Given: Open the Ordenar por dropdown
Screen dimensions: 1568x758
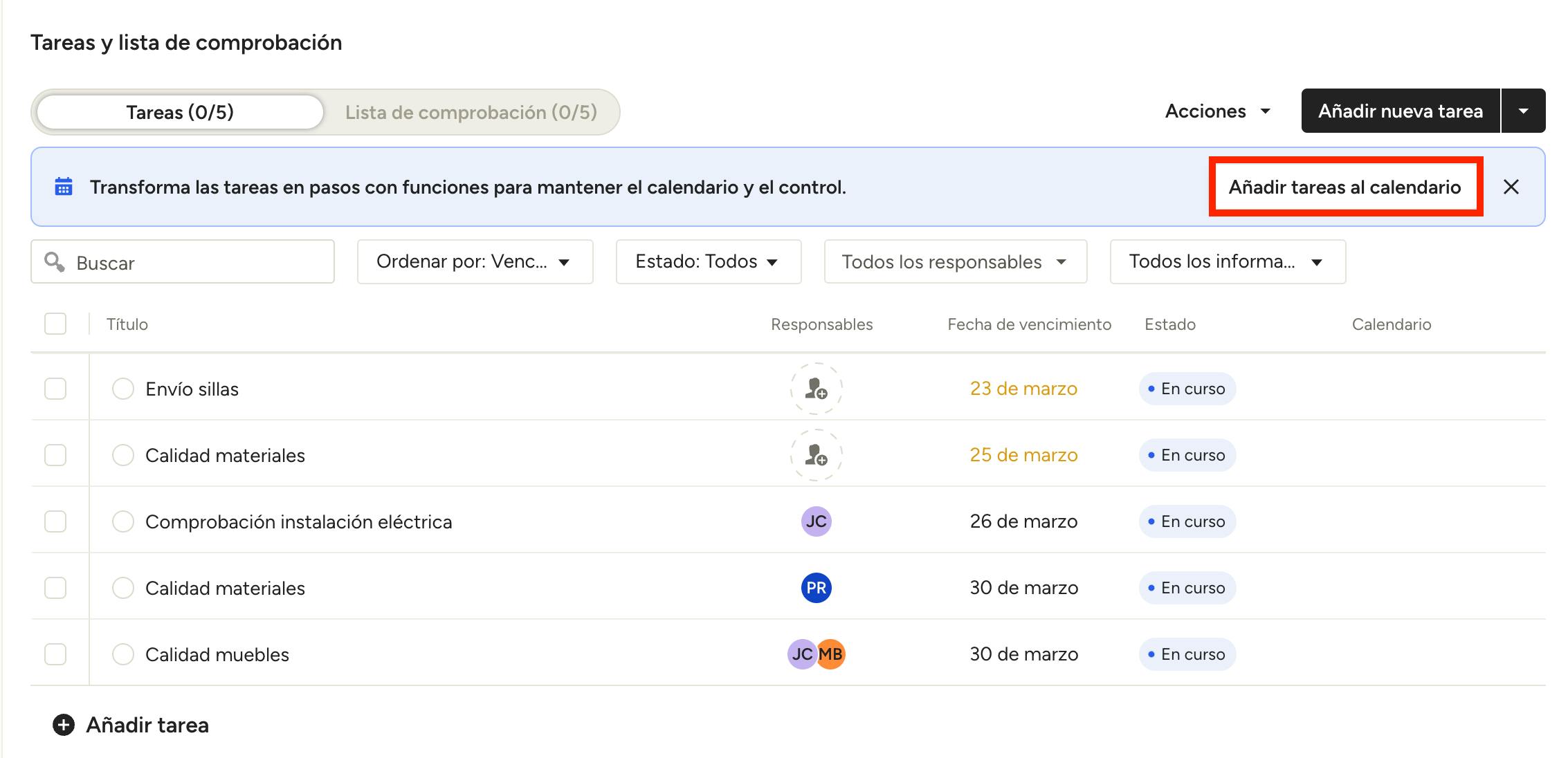Looking at the screenshot, I should click(475, 261).
